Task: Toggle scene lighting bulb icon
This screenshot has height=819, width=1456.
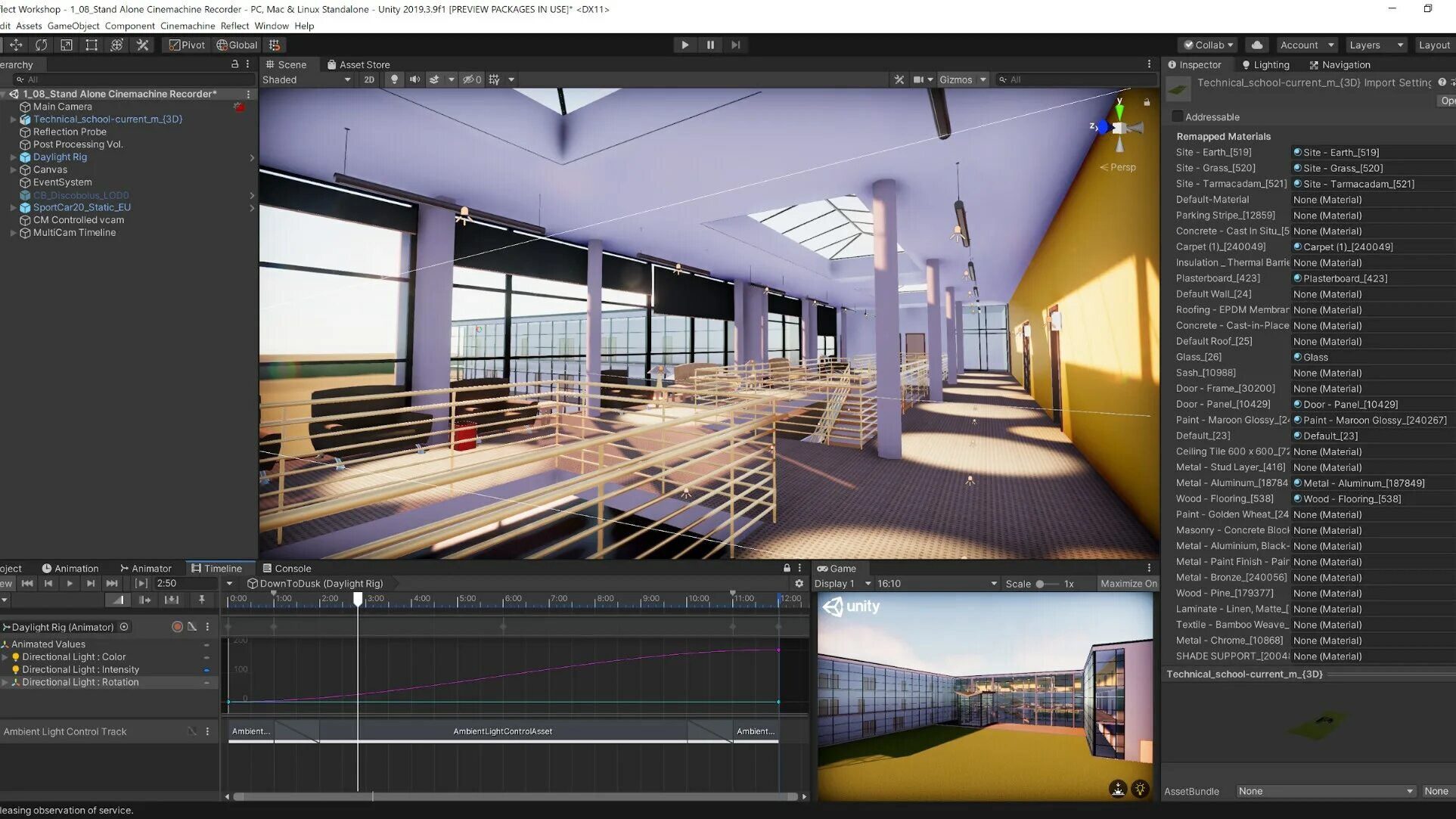Action: pyautogui.click(x=394, y=79)
